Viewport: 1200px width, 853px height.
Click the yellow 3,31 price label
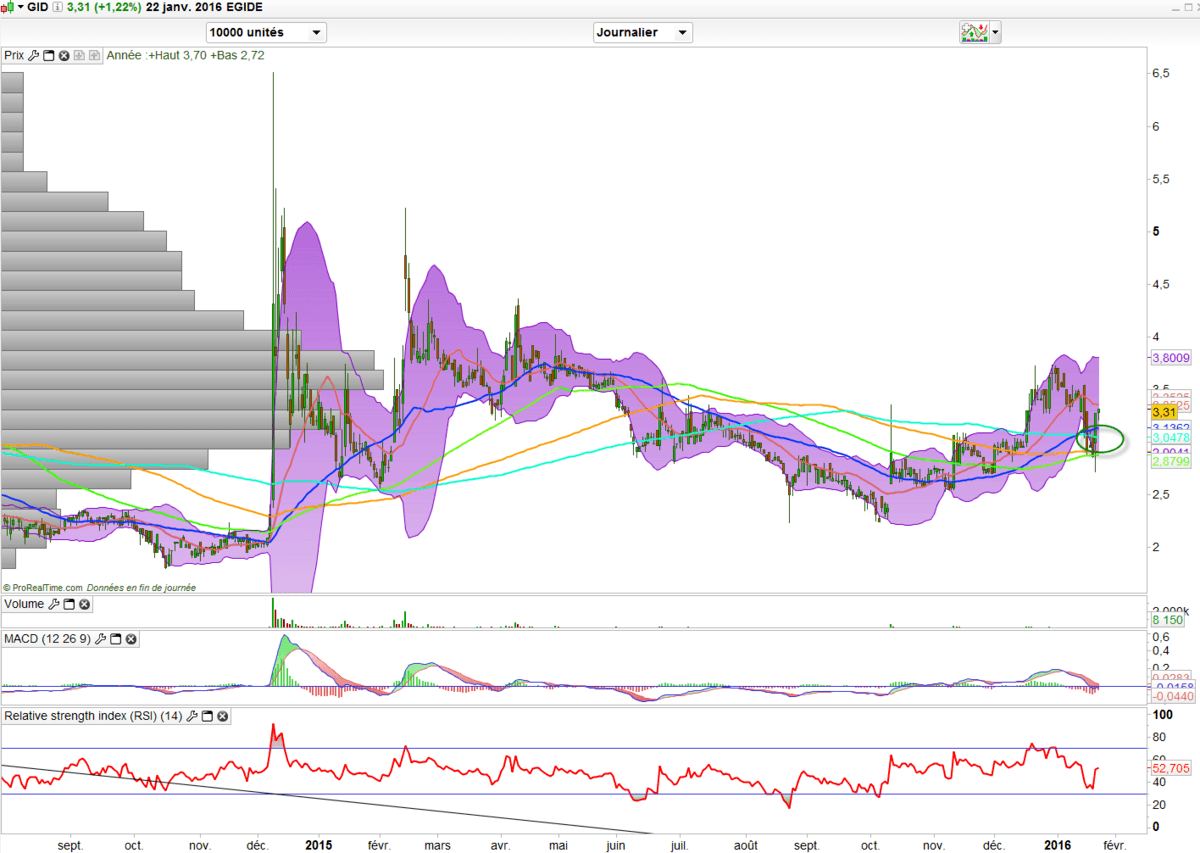click(x=1162, y=412)
